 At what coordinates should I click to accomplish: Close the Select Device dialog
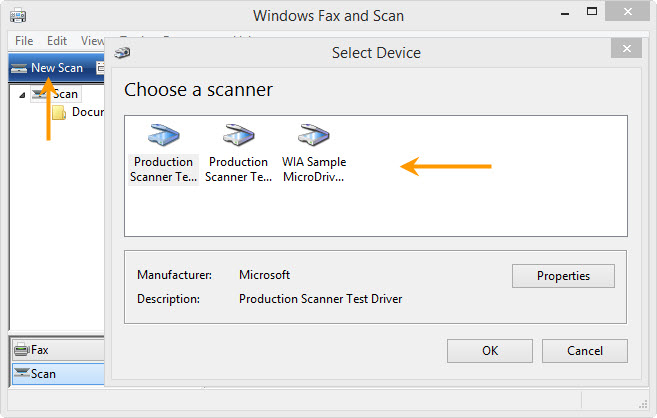625,49
